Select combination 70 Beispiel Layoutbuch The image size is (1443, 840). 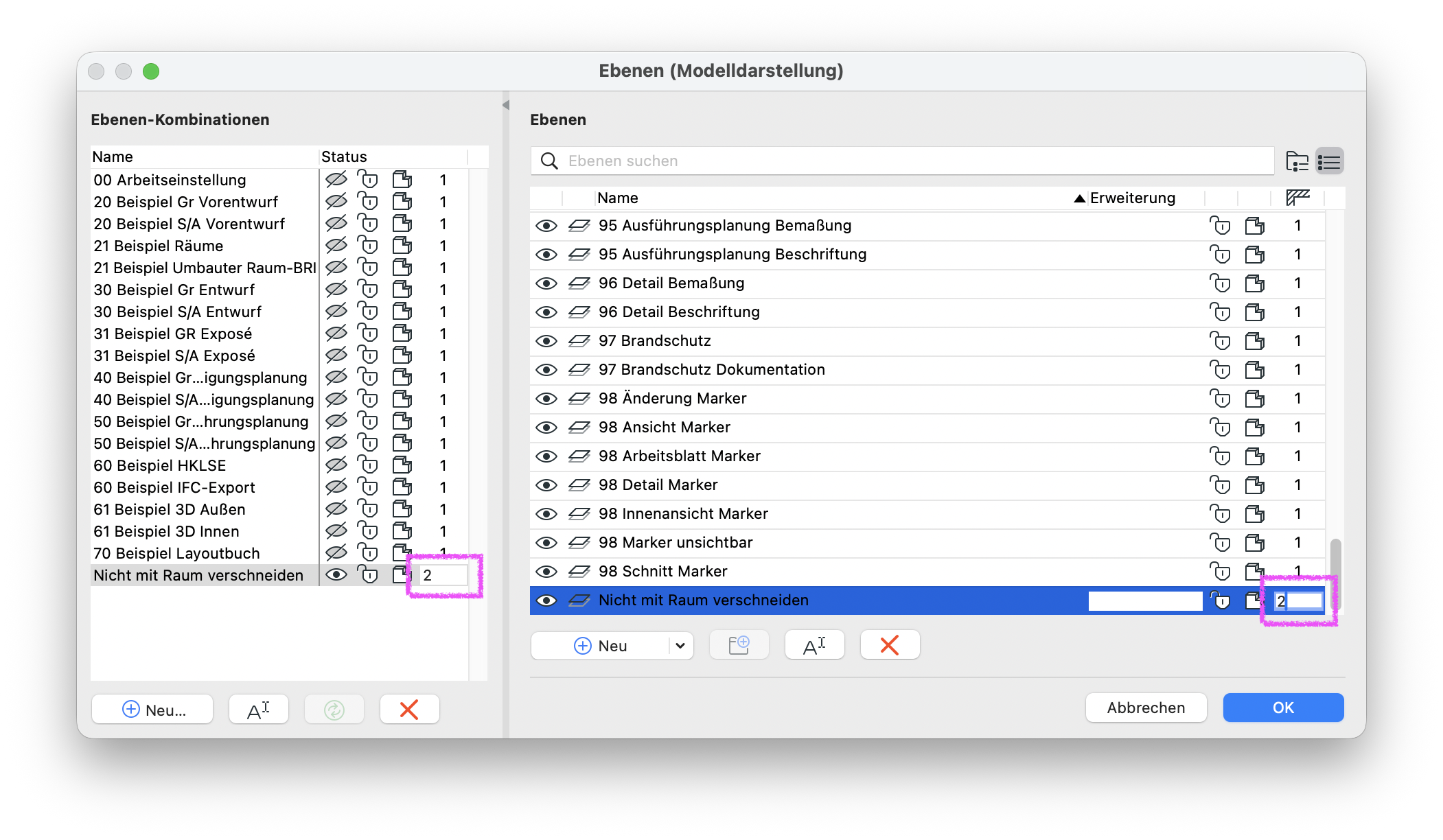pyautogui.click(x=205, y=553)
